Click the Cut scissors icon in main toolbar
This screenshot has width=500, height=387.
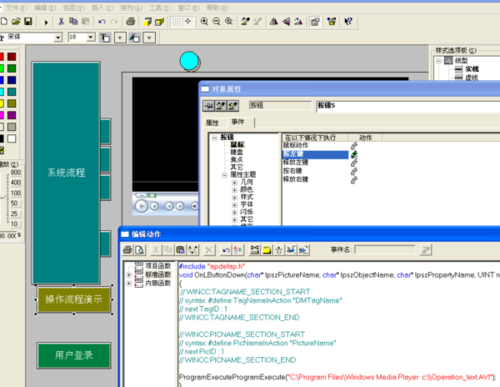(61, 22)
